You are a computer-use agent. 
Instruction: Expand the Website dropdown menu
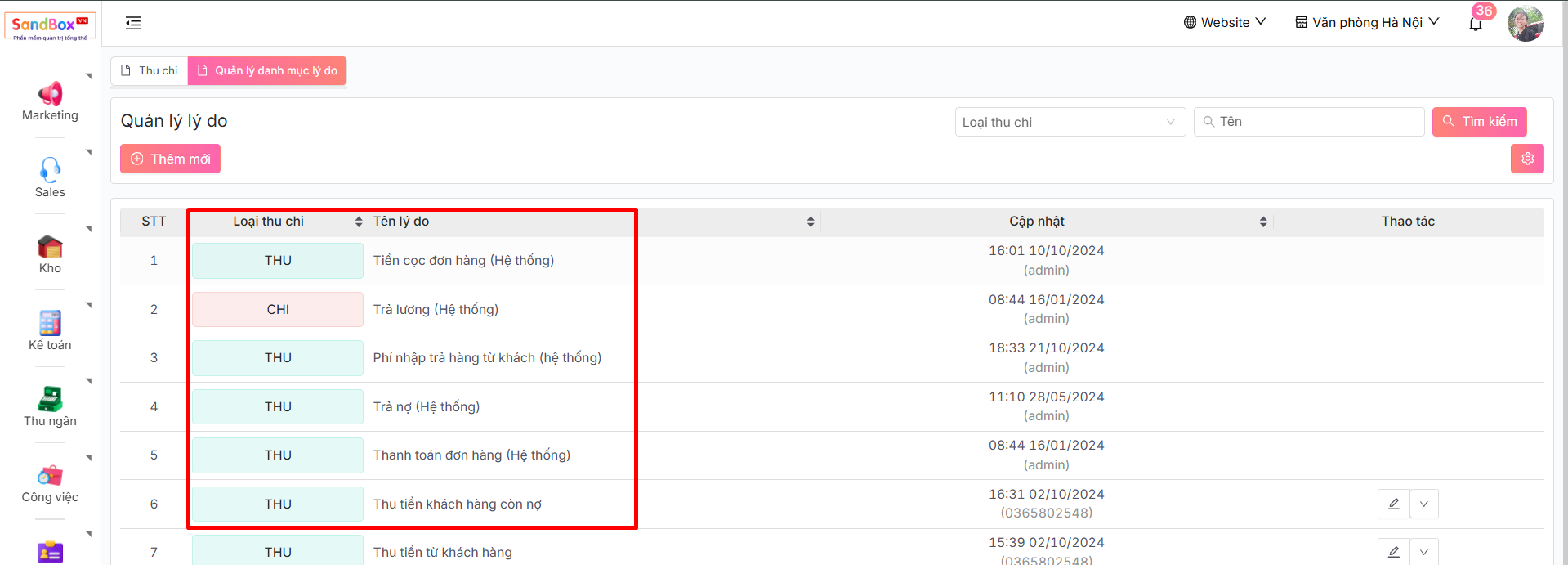point(1224,22)
